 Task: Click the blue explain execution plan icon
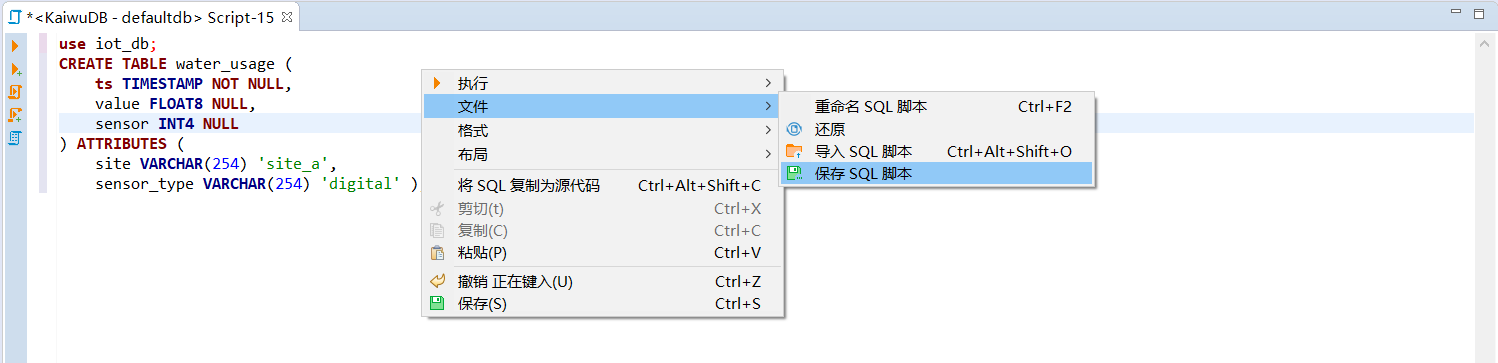pos(15,138)
